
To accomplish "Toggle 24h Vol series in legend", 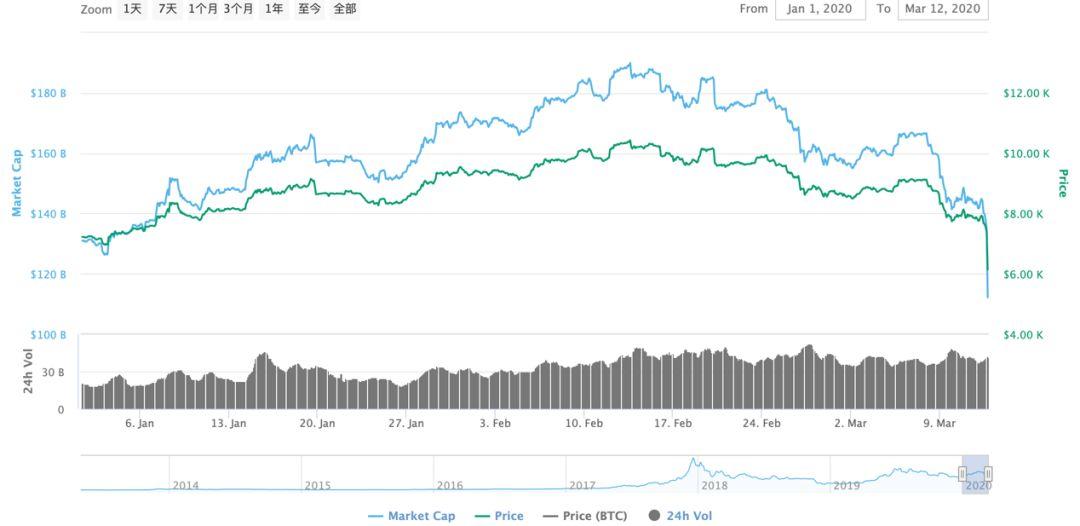I will point(680,516).
